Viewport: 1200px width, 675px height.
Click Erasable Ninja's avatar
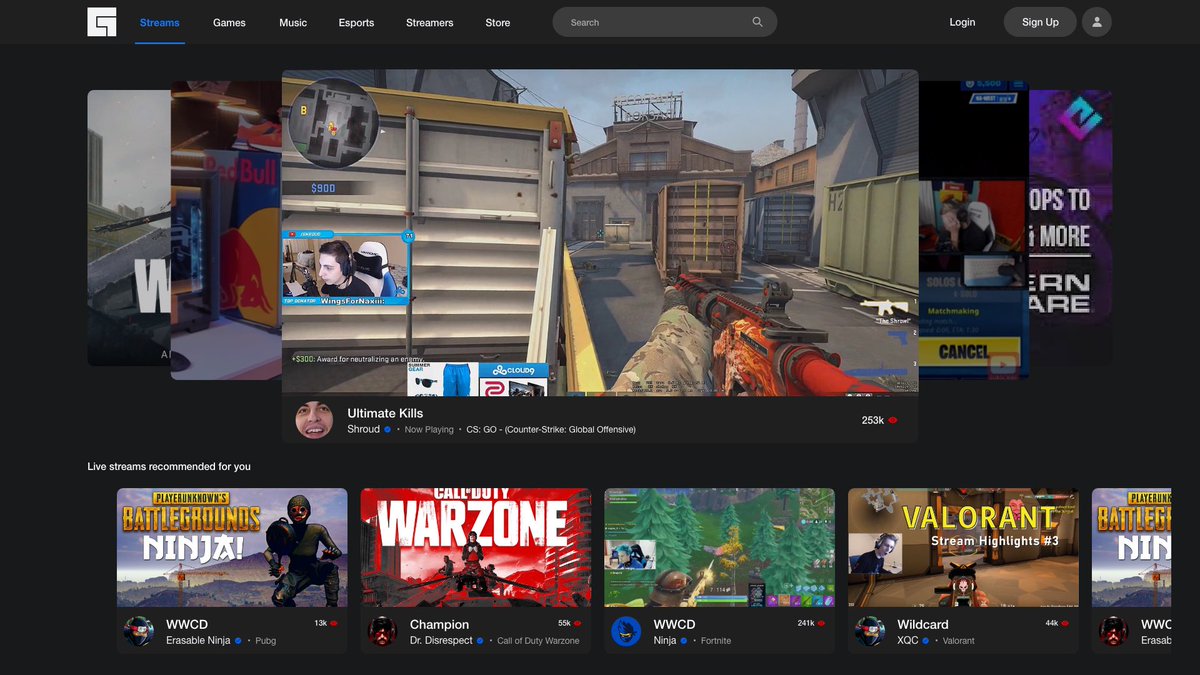[139, 631]
